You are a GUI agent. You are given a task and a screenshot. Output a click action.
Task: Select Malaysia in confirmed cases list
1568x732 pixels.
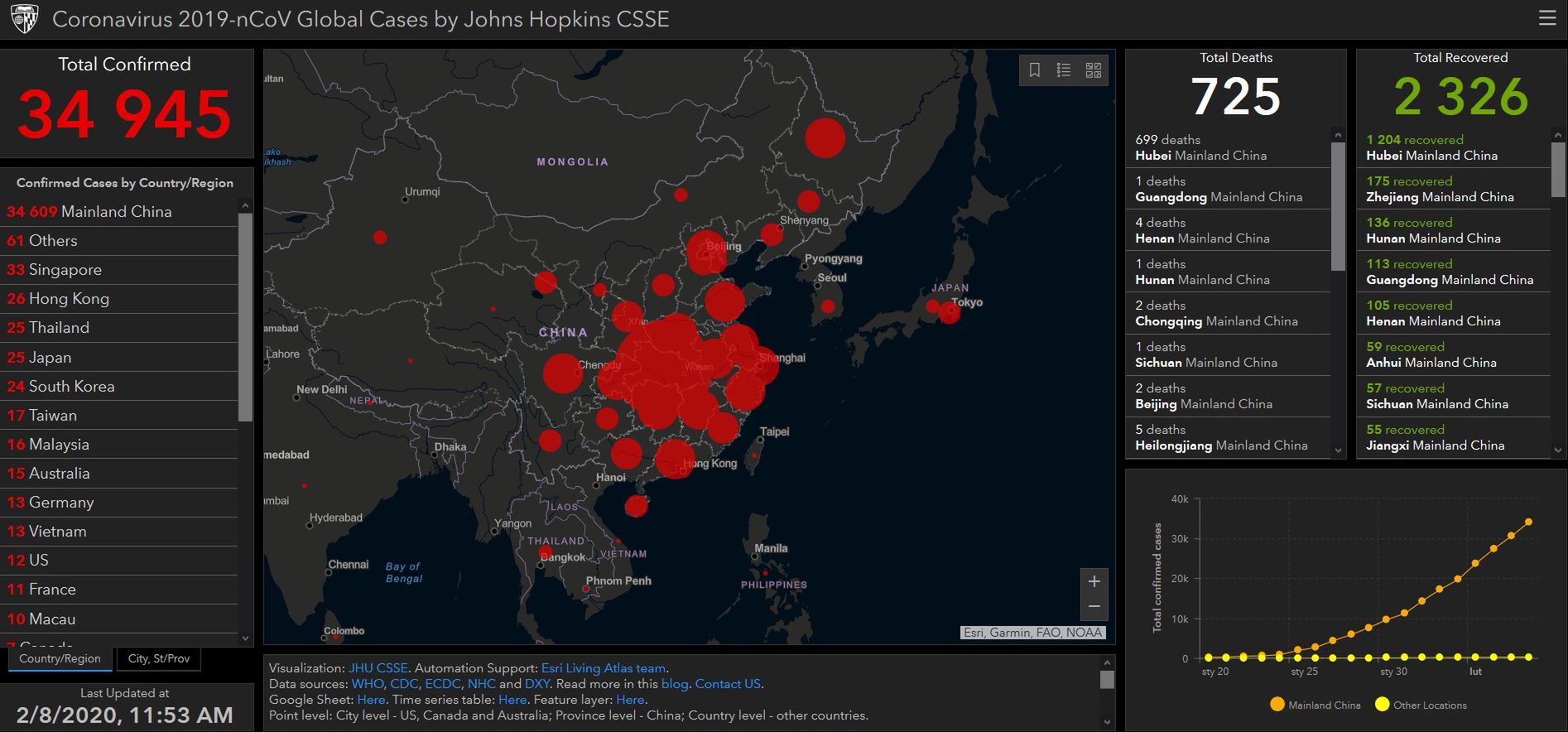(x=119, y=445)
